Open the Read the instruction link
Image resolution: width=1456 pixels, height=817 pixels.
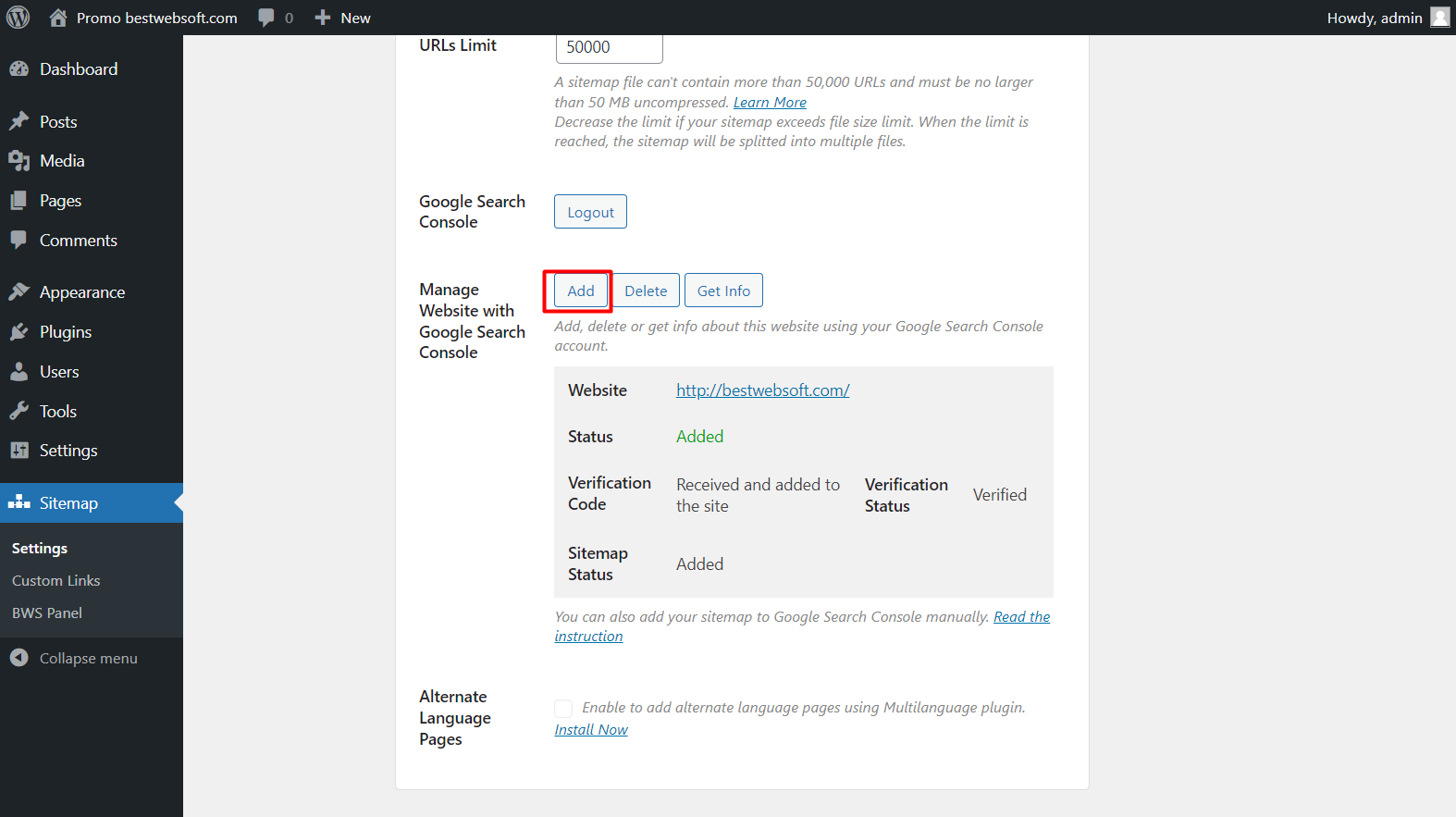(x=802, y=626)
